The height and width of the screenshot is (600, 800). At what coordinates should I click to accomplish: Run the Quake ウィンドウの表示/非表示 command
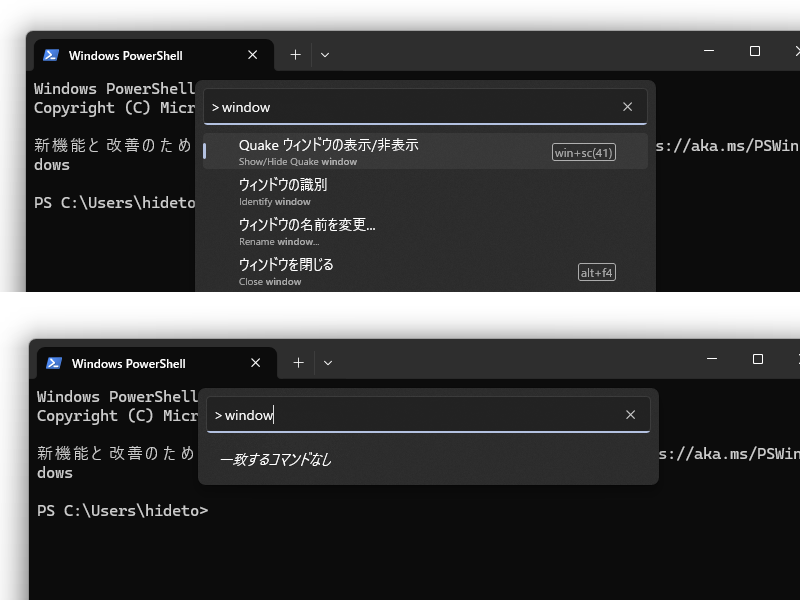350,150
